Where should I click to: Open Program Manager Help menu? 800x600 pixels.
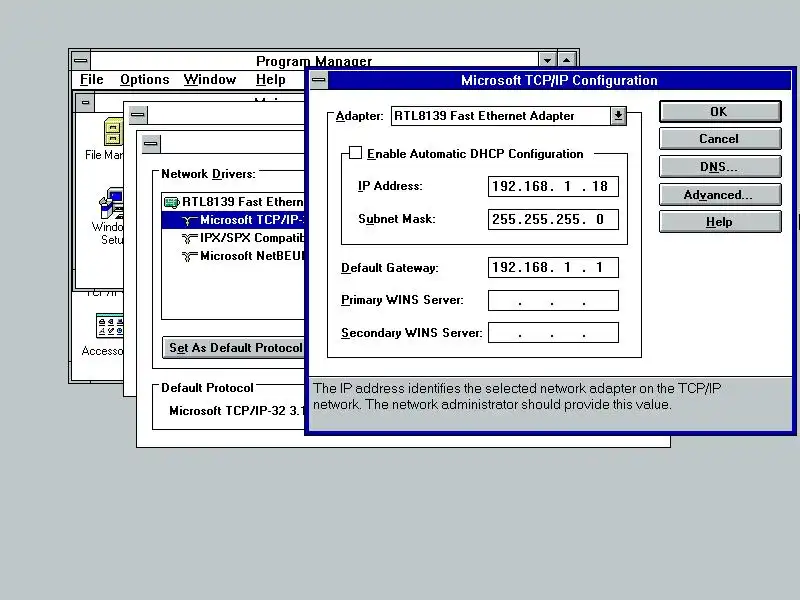270,80
